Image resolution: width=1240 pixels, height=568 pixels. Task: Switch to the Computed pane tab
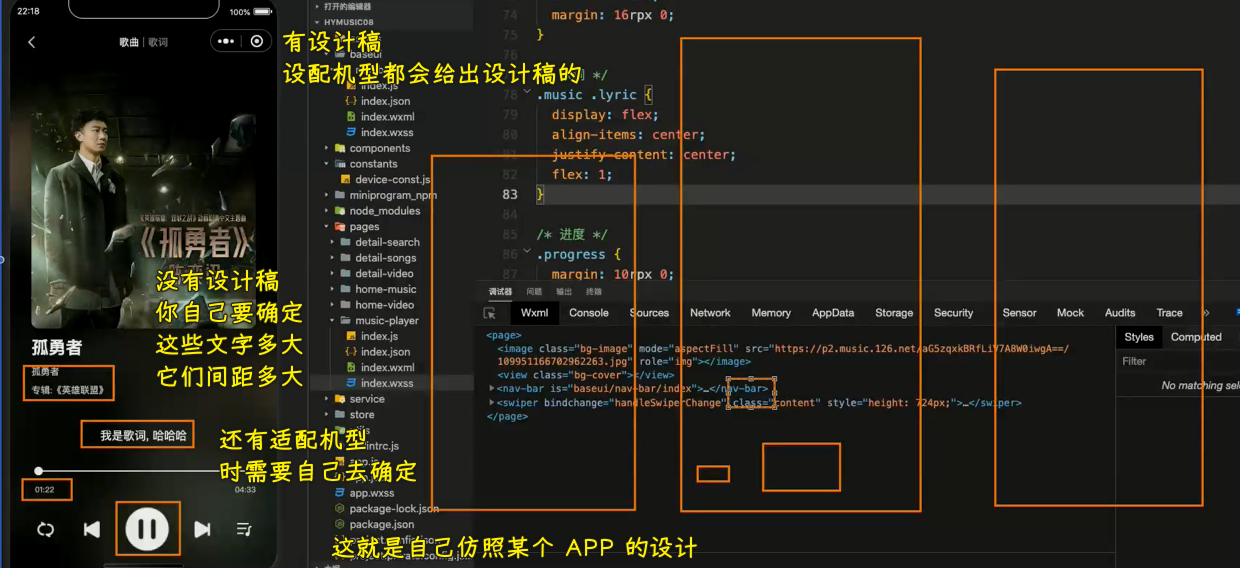tap(1196, 337)
